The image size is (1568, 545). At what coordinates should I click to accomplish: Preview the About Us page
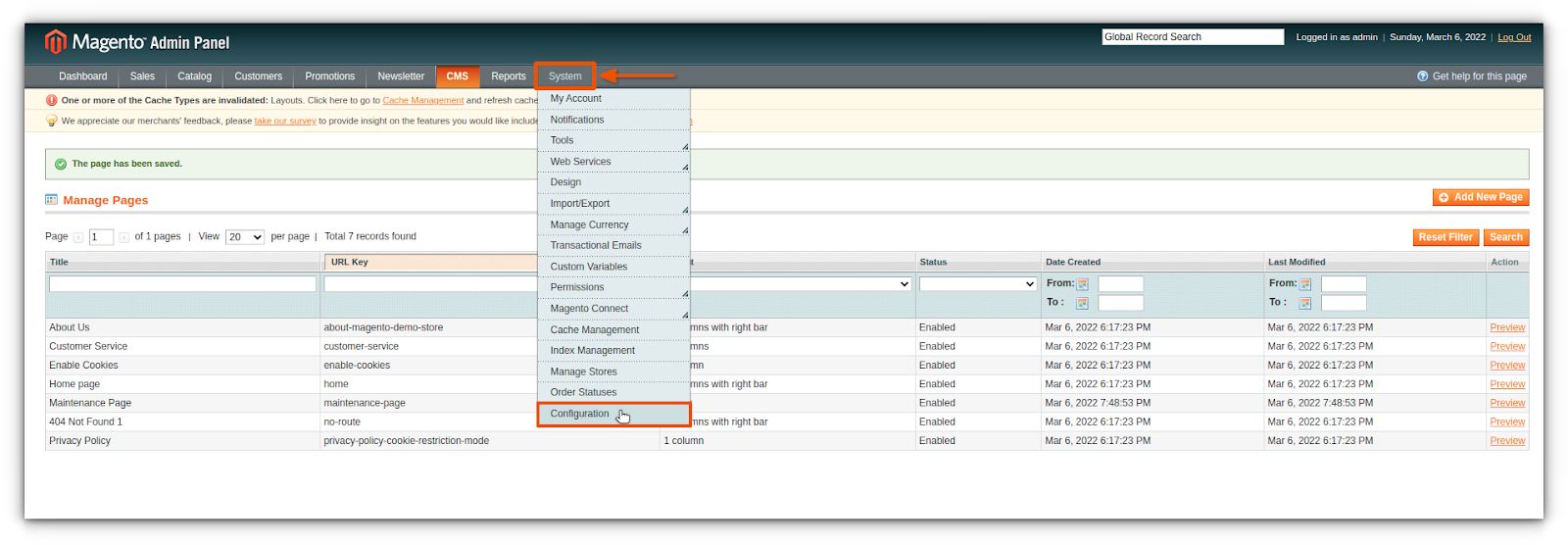(1507, 327)
